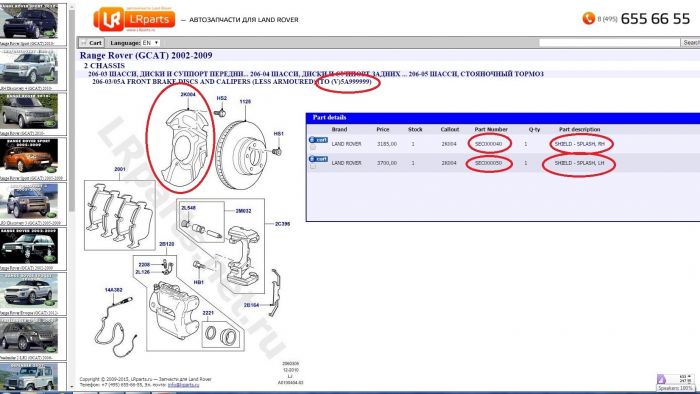This screenshot has height=394, width=700.
Task: Open the 206-04 rear discs section link
Action: [325, 74]
